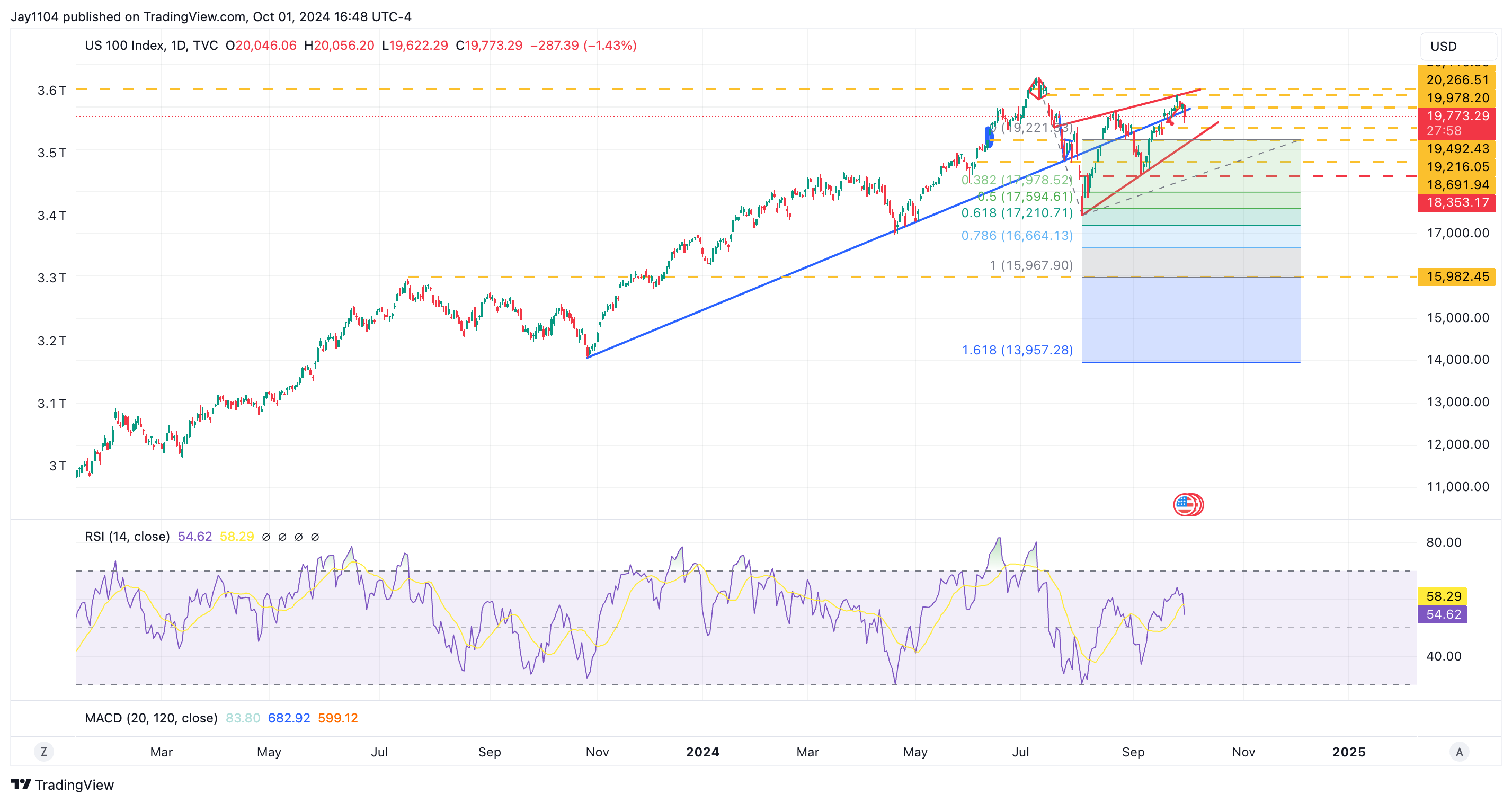Click the 14,000.00 tick on price axis
The image size is (1512, 803).
(1458, 359)
